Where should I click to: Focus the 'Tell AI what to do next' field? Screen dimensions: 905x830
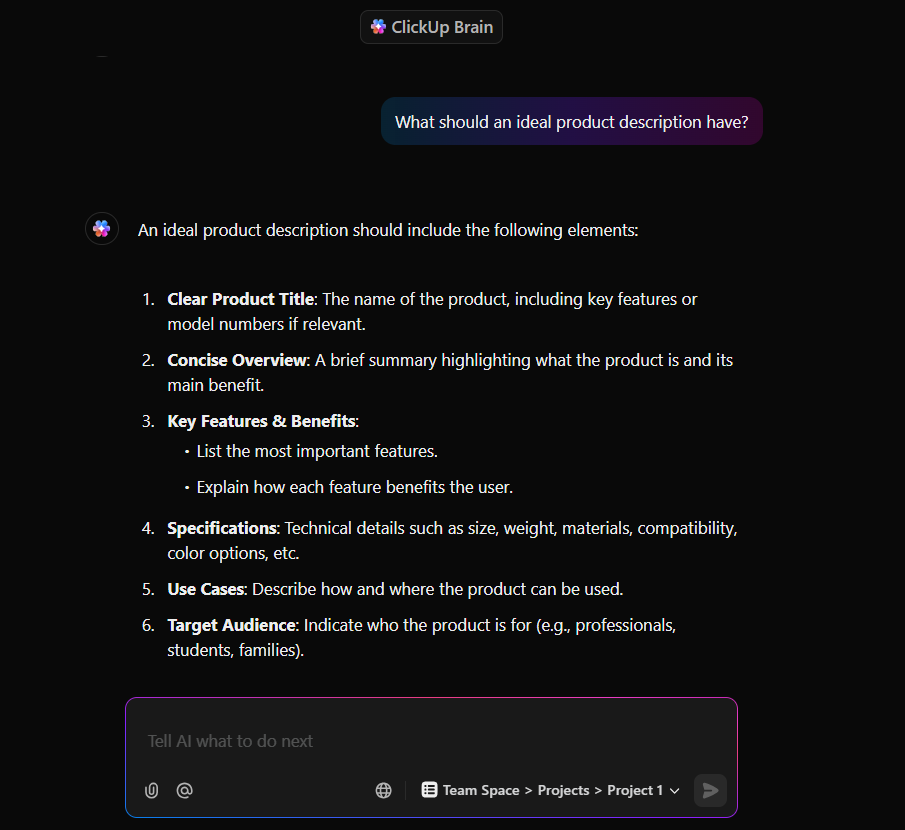pyautogui.click(x=431, y=741)
